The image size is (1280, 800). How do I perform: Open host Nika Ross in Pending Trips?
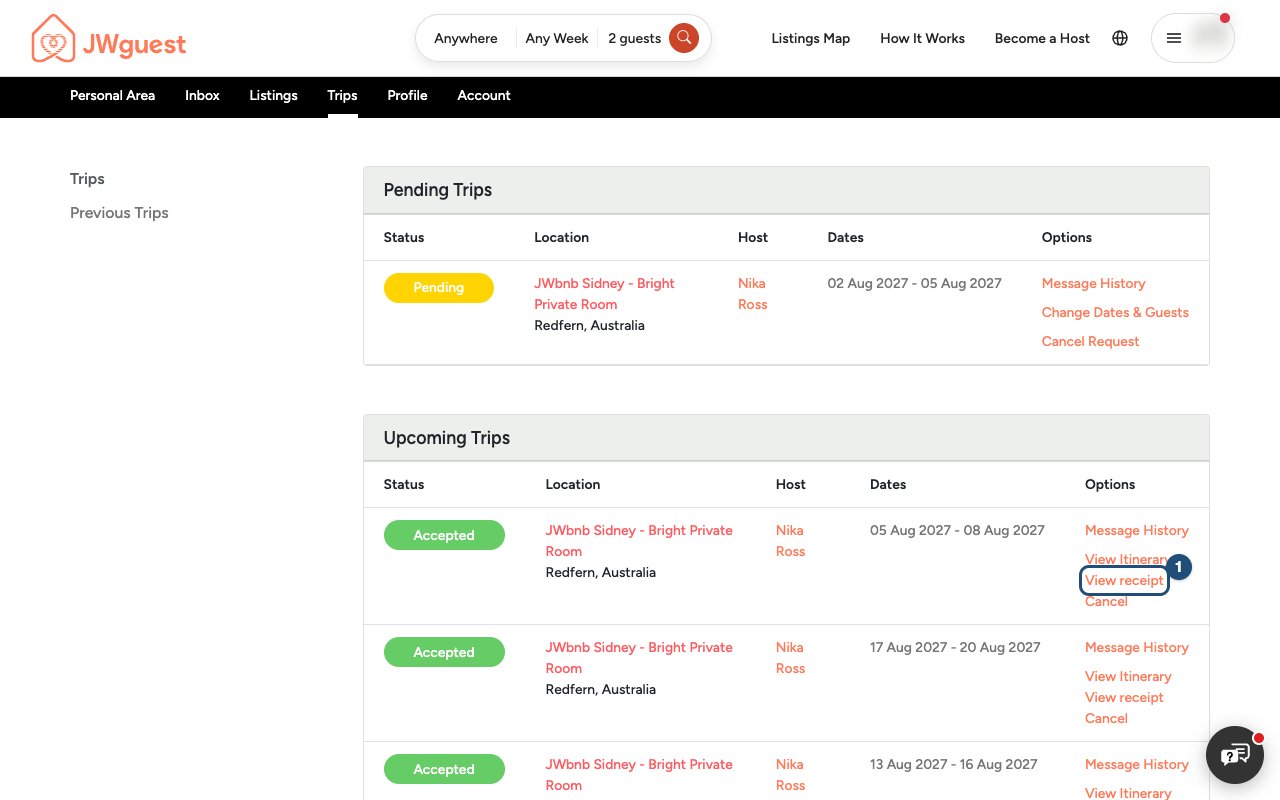coord(752,294)
